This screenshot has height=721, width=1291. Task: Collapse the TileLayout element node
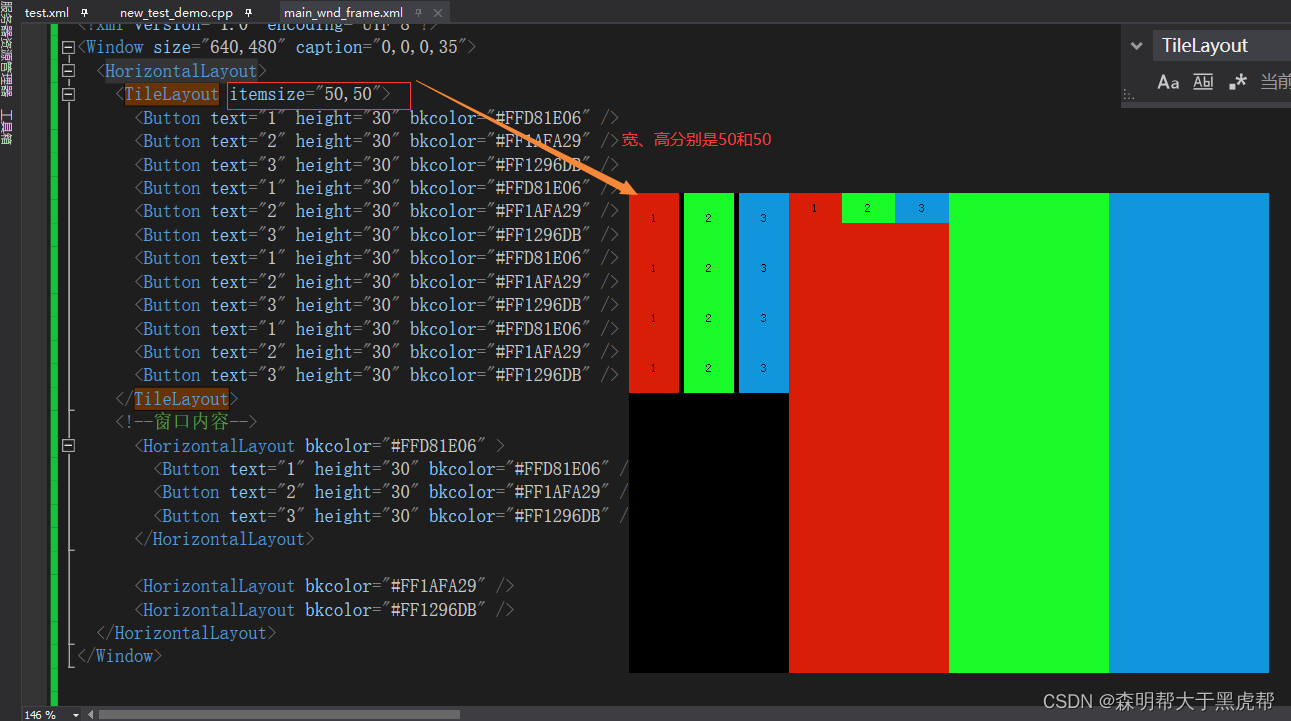click(68, 94)
